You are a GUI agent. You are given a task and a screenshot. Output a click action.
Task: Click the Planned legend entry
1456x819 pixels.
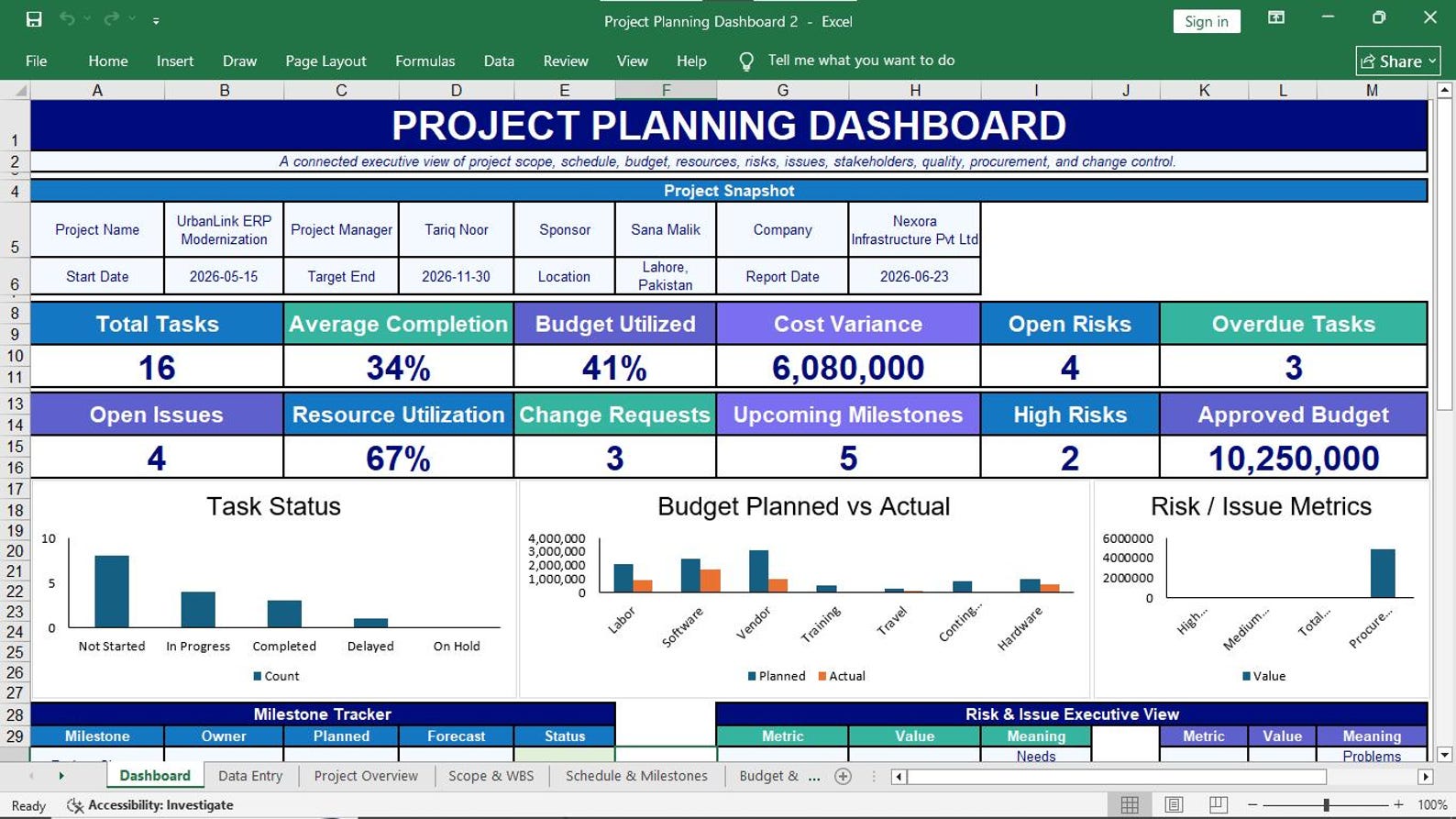click(777, 676)
